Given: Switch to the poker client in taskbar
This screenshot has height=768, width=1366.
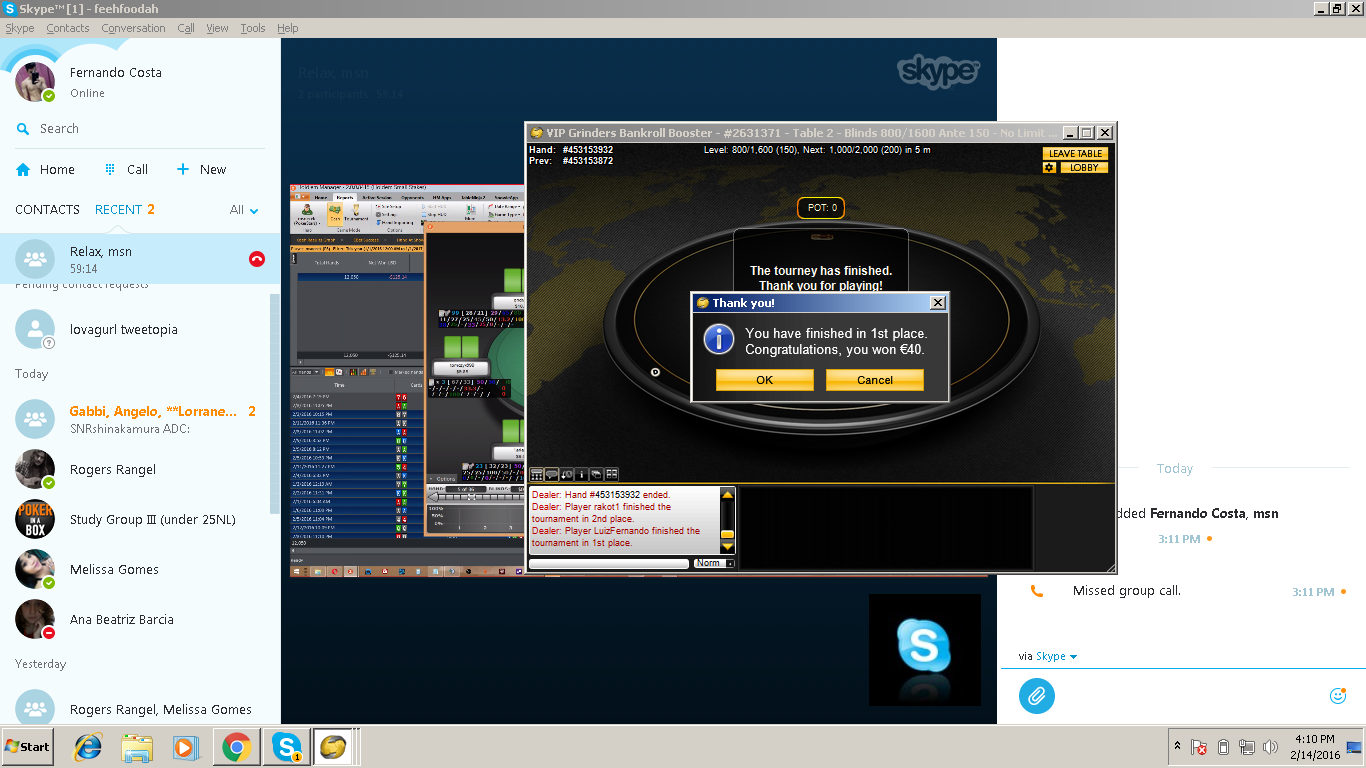Looking at the screenshot, I should point(335,747).
